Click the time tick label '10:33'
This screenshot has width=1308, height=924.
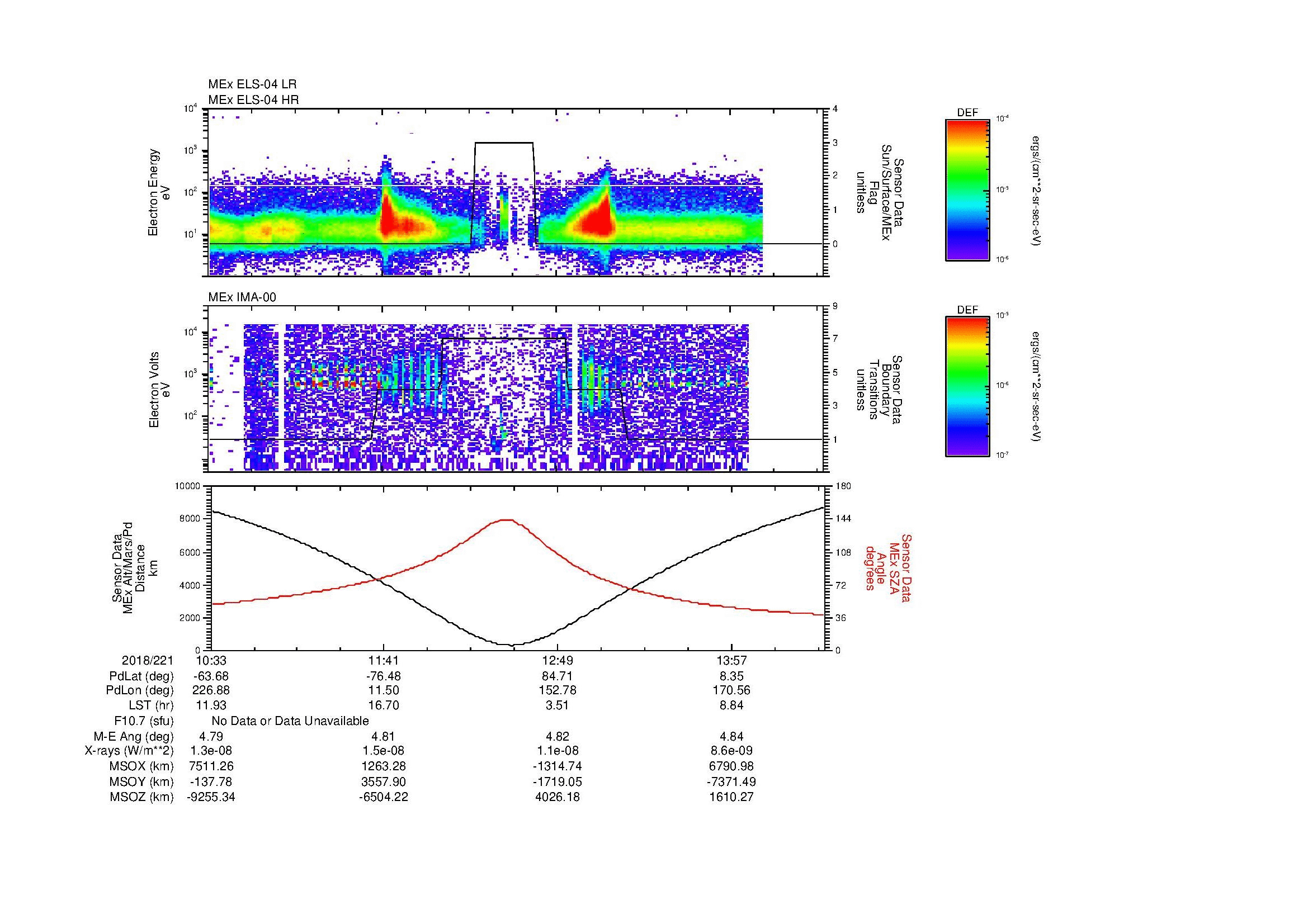click(211, 660)
